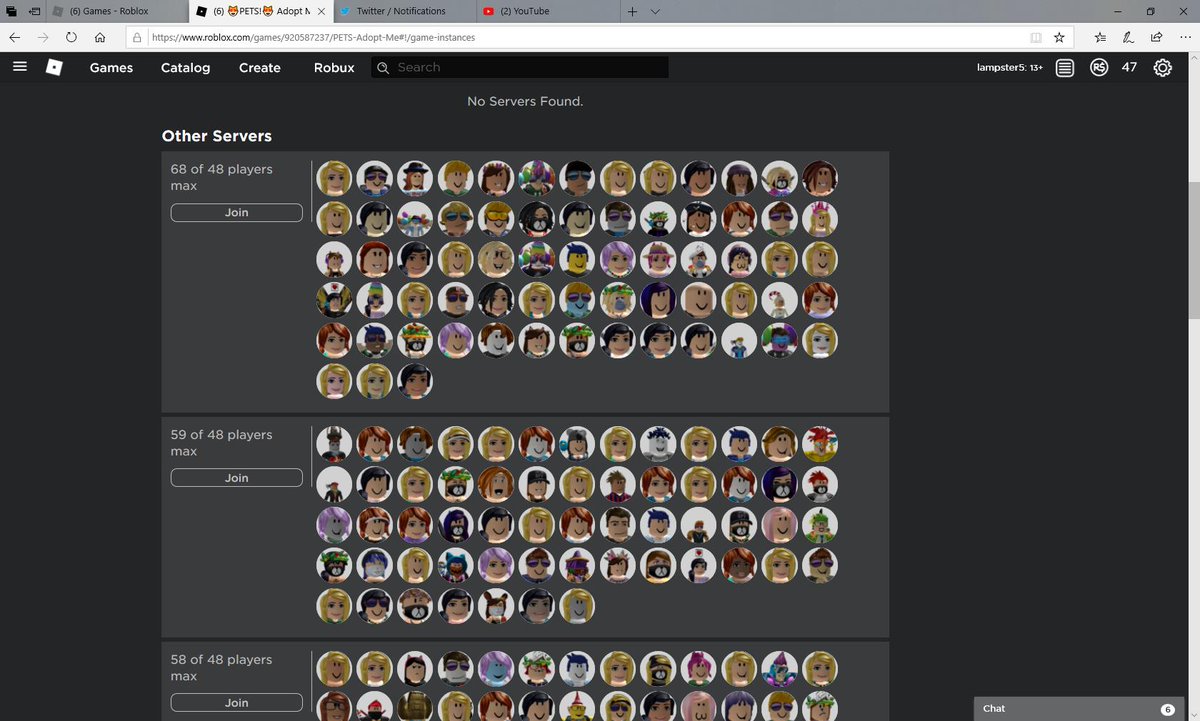Screen dimensions: 1200x721
Task: Add this page to favorites with the star
Action: (x=1059, y=37)
